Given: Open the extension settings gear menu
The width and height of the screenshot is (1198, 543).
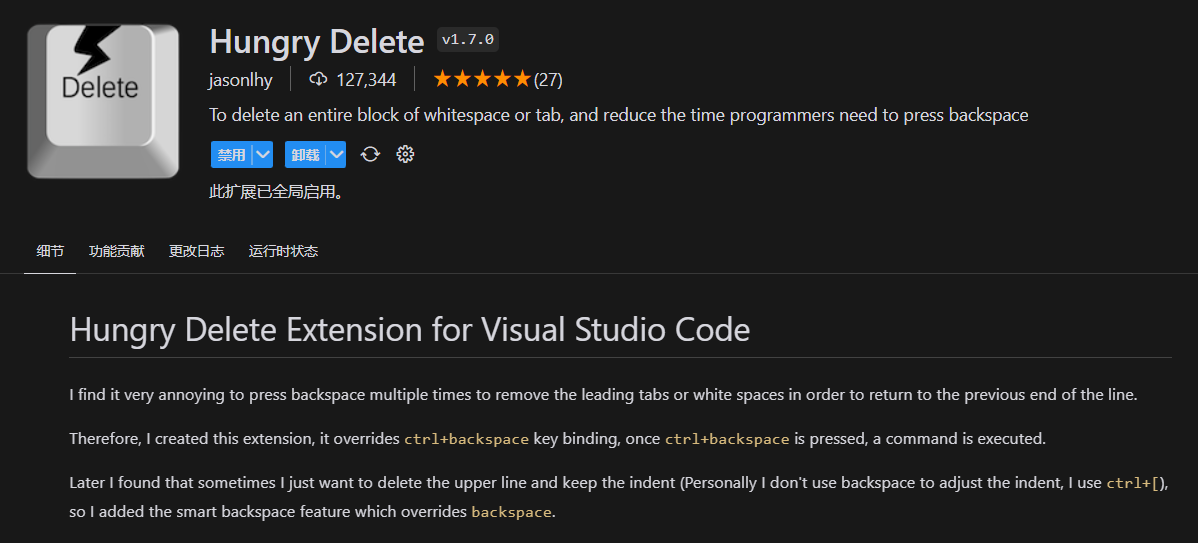Looking at the screenshot, I should pos(405,154).
